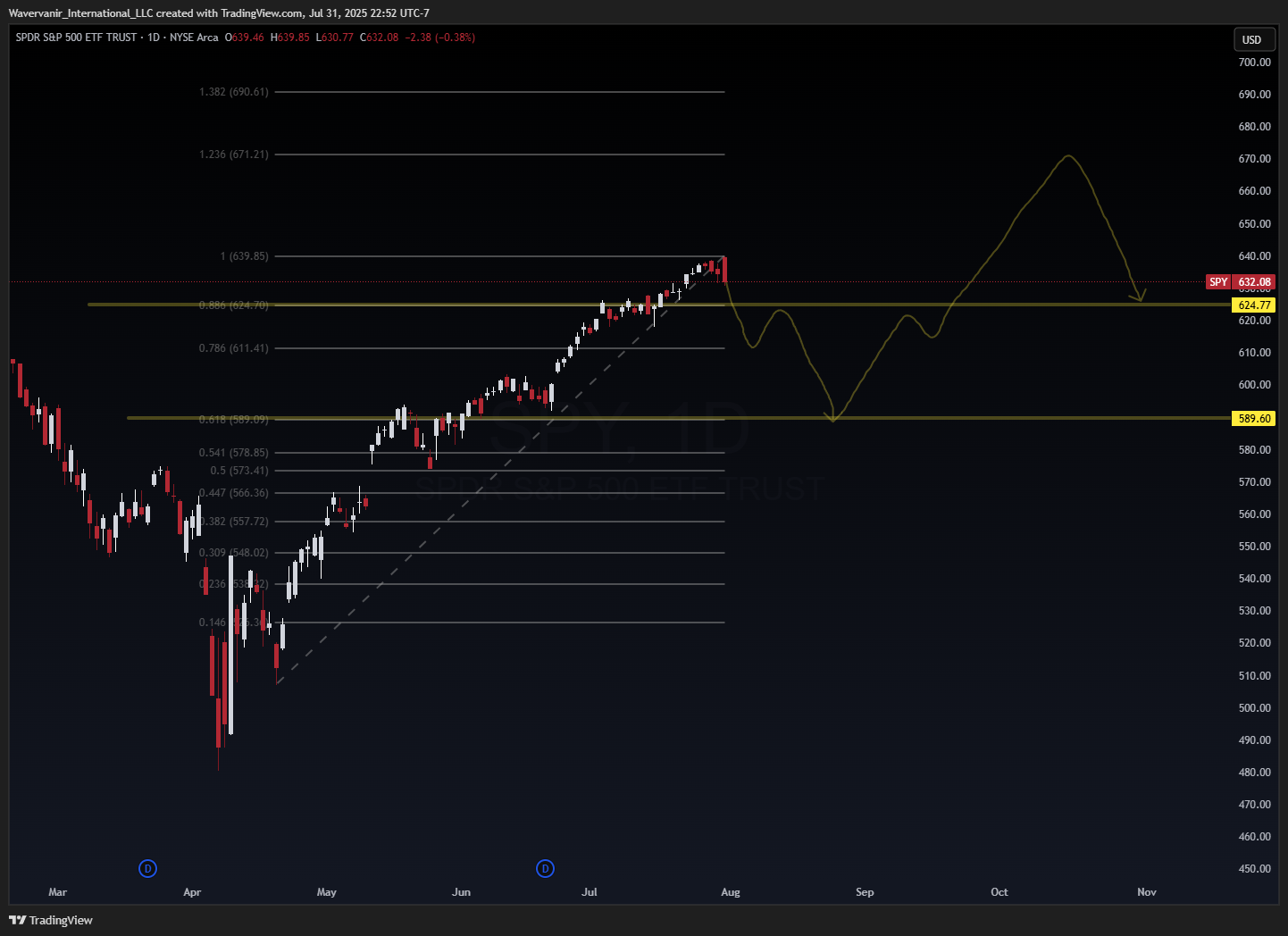Click the change value −2.38 (−0.38%)

440,38
